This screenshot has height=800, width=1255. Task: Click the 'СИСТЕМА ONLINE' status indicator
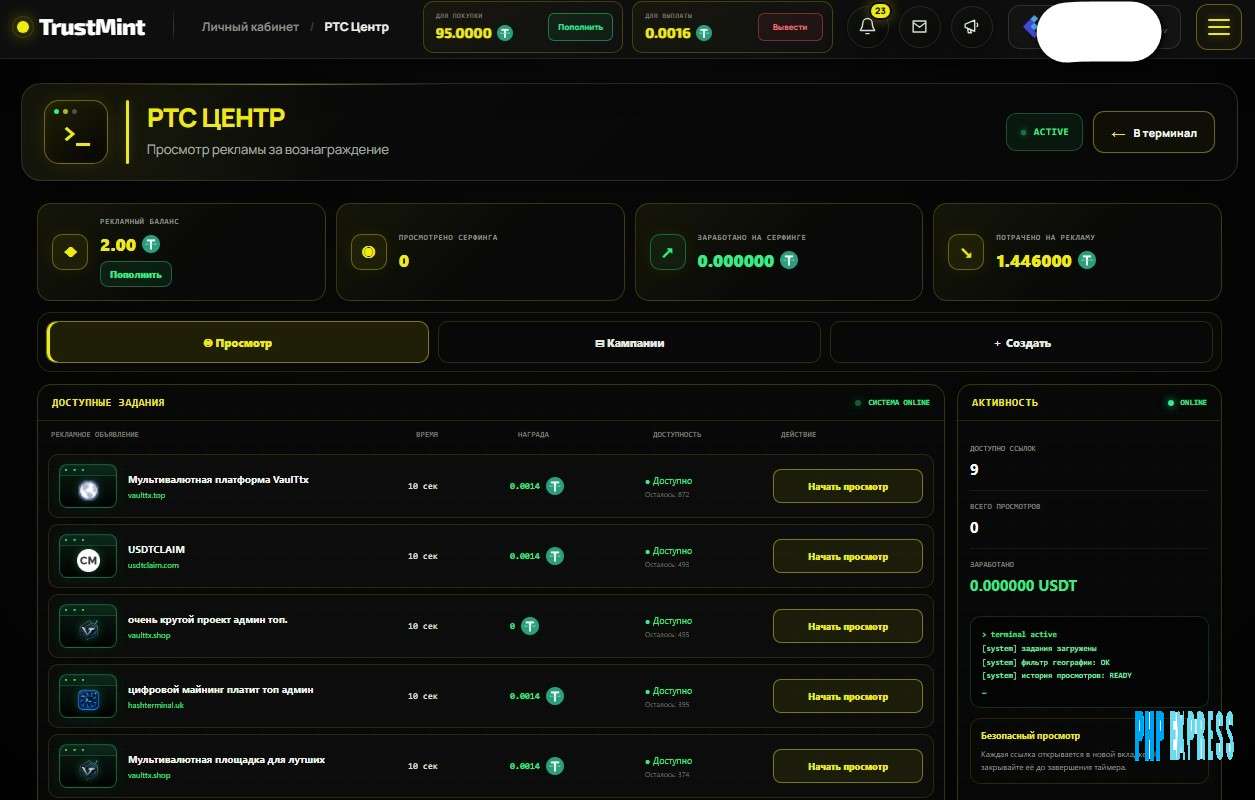click(x=893, y=402)
